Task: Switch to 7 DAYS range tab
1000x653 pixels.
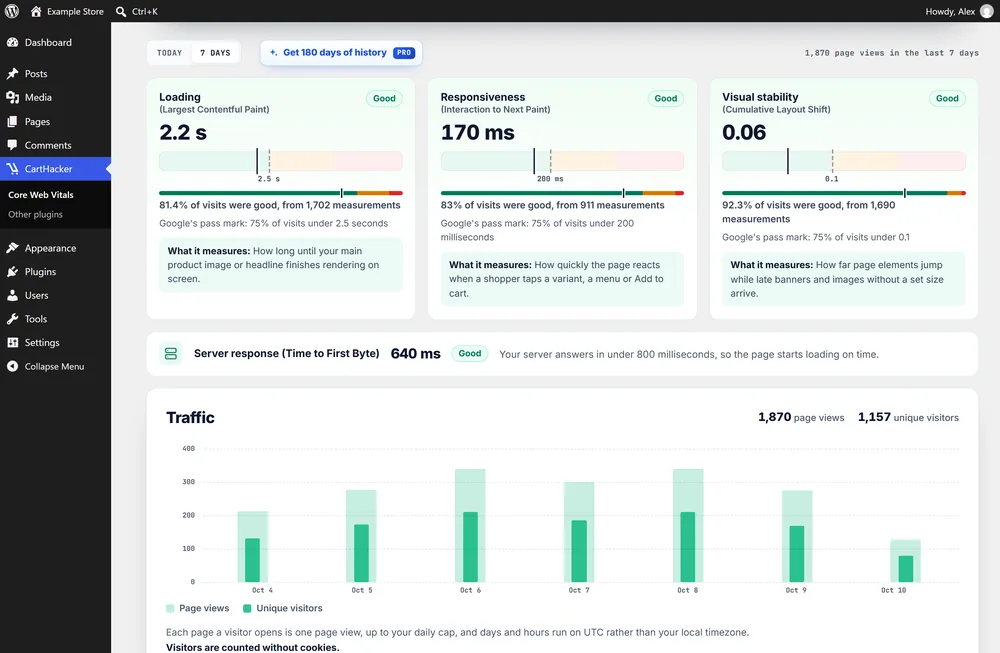Action: pyautogui.click(x=216, y=53)
